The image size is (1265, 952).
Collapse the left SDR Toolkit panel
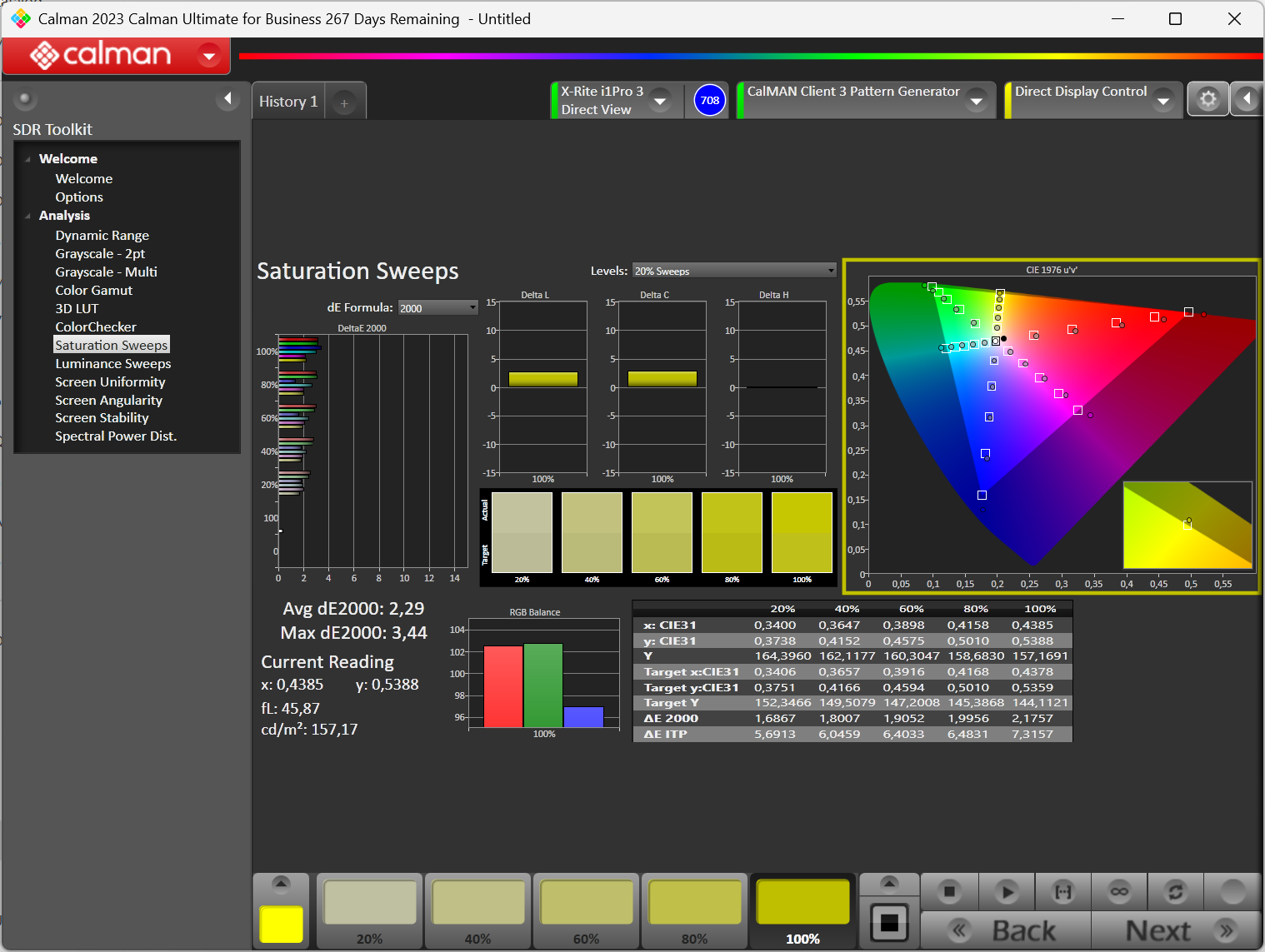(x=227, y=99)
